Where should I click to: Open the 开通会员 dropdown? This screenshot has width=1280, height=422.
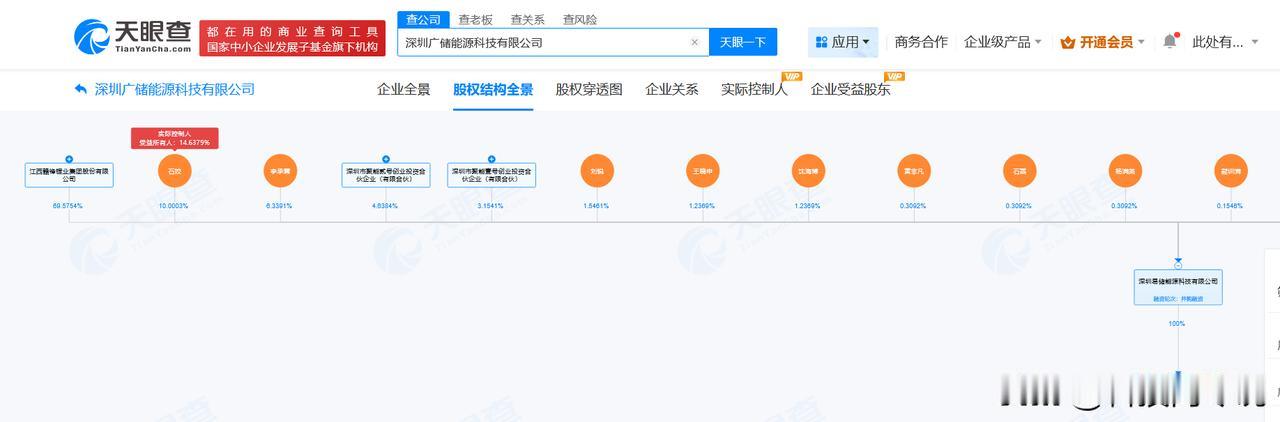click(1102, 42)
